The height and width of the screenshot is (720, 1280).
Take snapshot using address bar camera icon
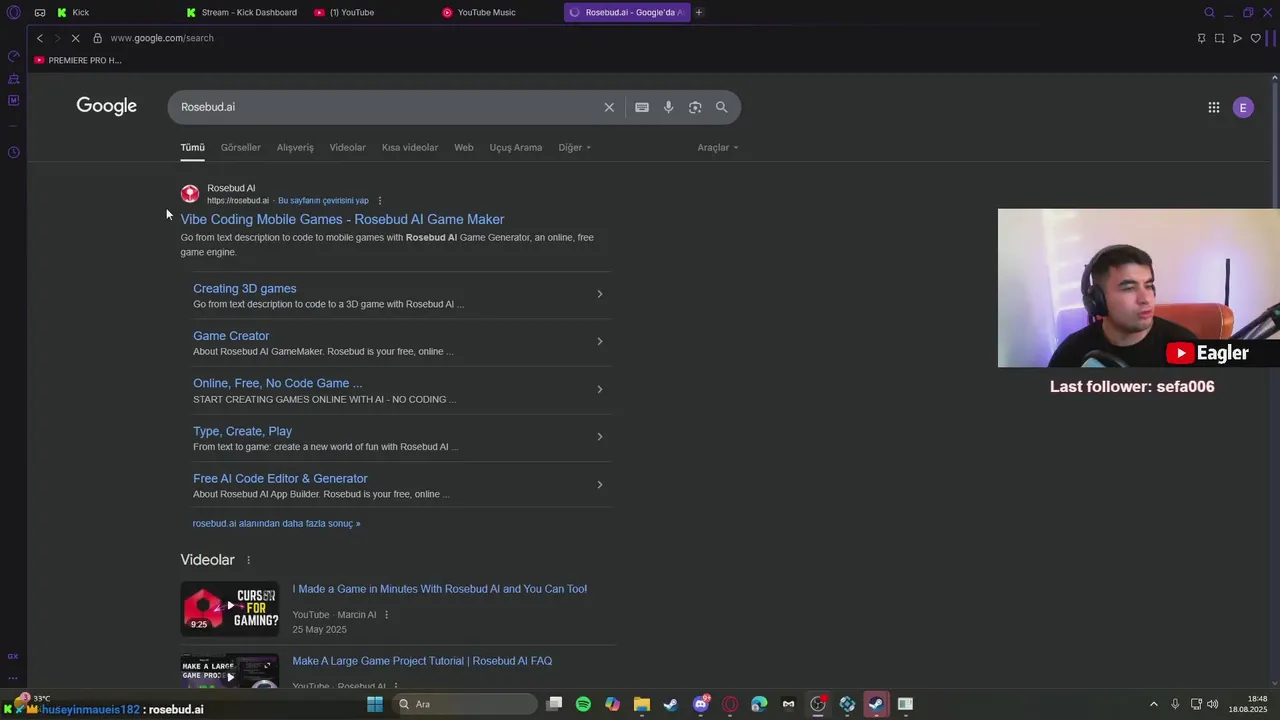coord(1219,38)
